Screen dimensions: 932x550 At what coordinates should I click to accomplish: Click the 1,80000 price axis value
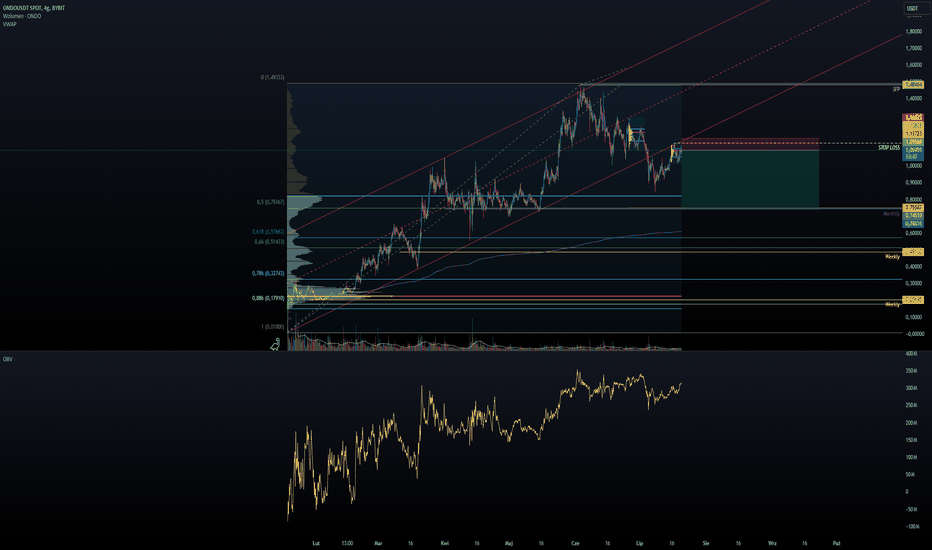tap(914, 32)
